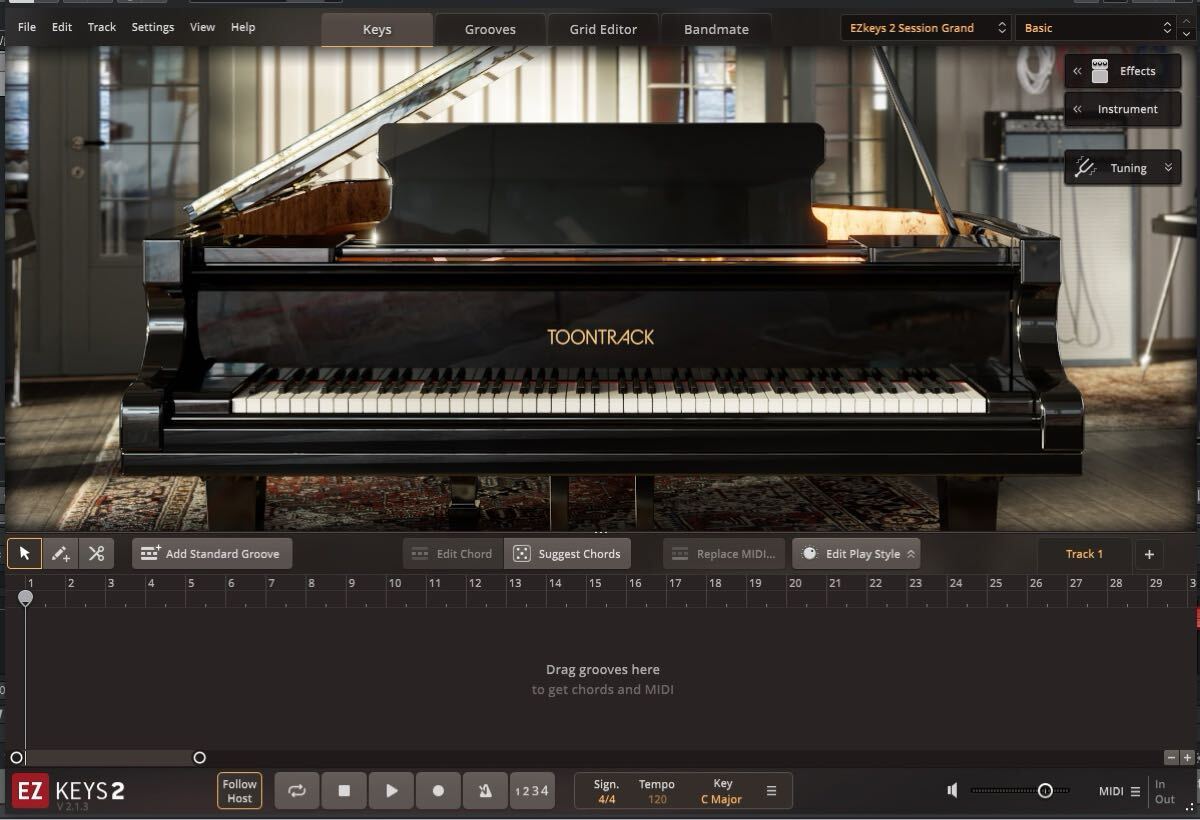Toggle the 1234 count-in button
Viewport: 1200px width, 820px height.
(x=531, y=791)
